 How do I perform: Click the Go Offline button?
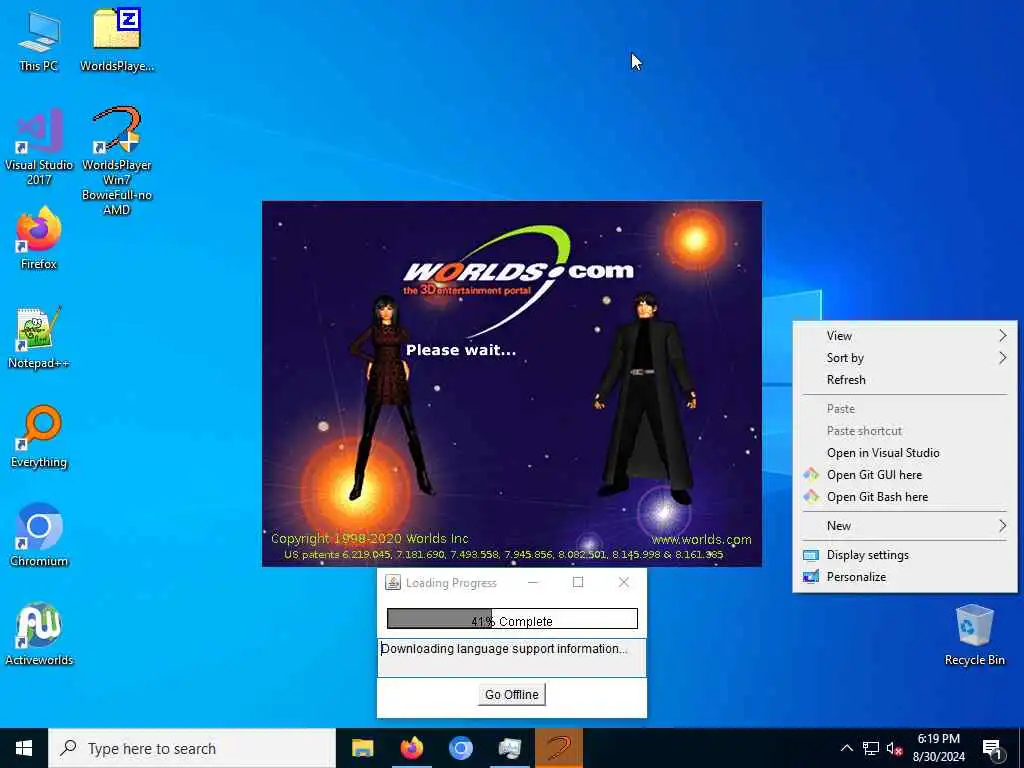[x=511, y=694]
